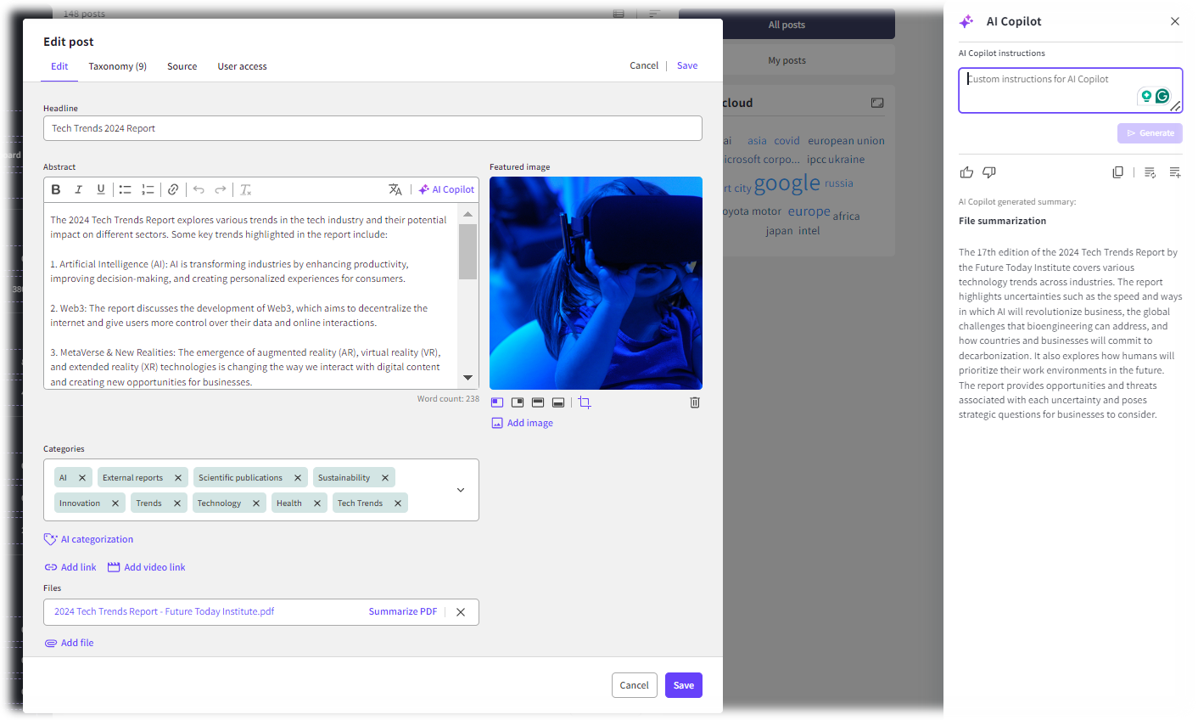Click the purple Save button at bottom
Screen dimensions: 1198x720
coord(683,685)
